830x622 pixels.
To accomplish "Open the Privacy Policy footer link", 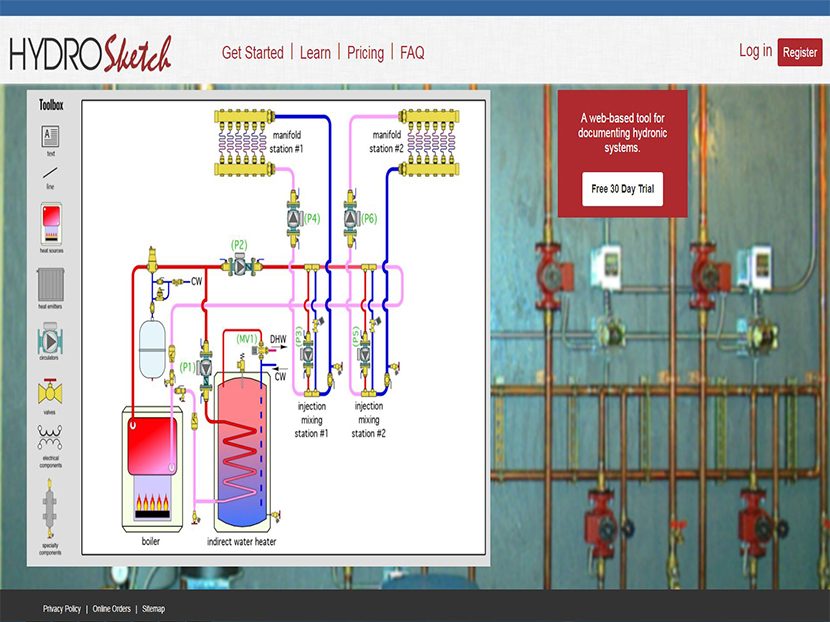I will pyautogui.click(x=62, y=608).
